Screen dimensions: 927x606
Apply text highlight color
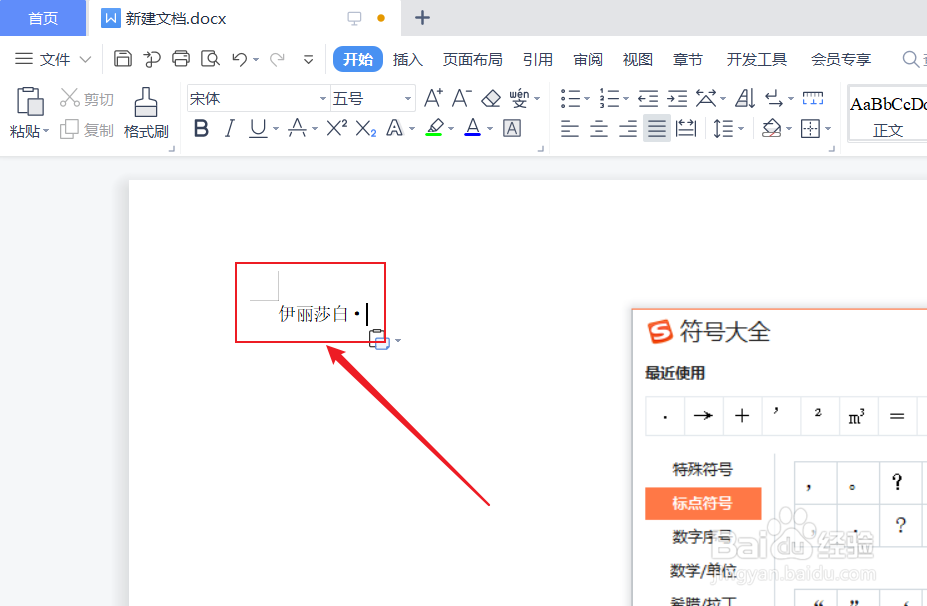(436, 128)
